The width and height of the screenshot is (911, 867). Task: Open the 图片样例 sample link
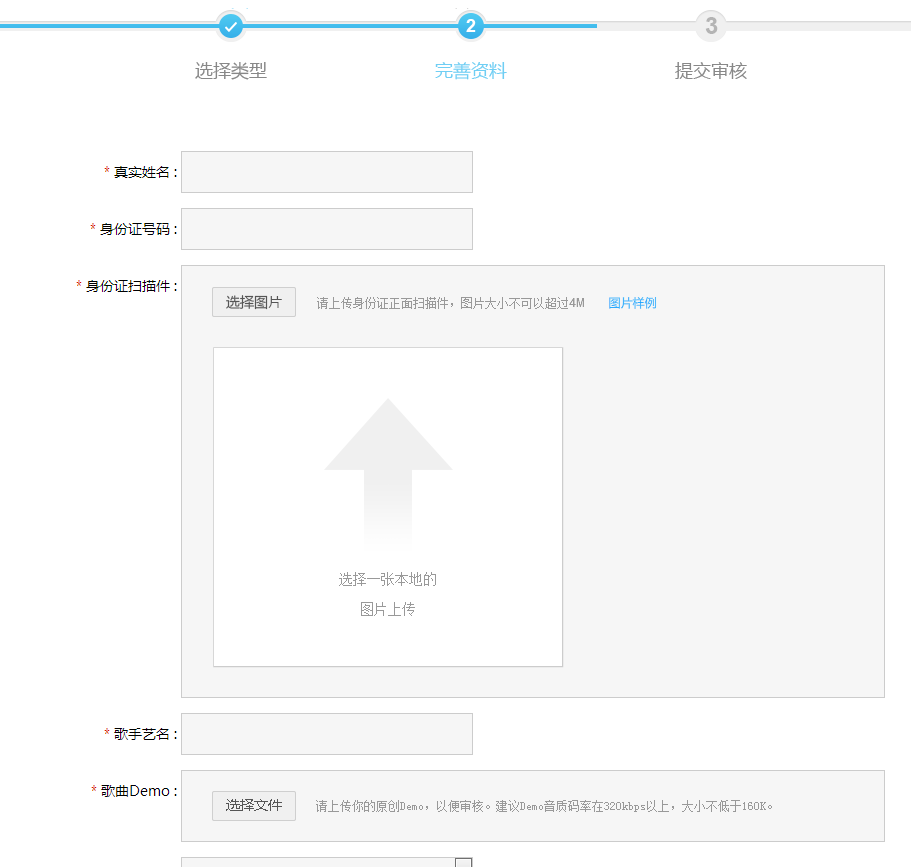pos(632,302)
